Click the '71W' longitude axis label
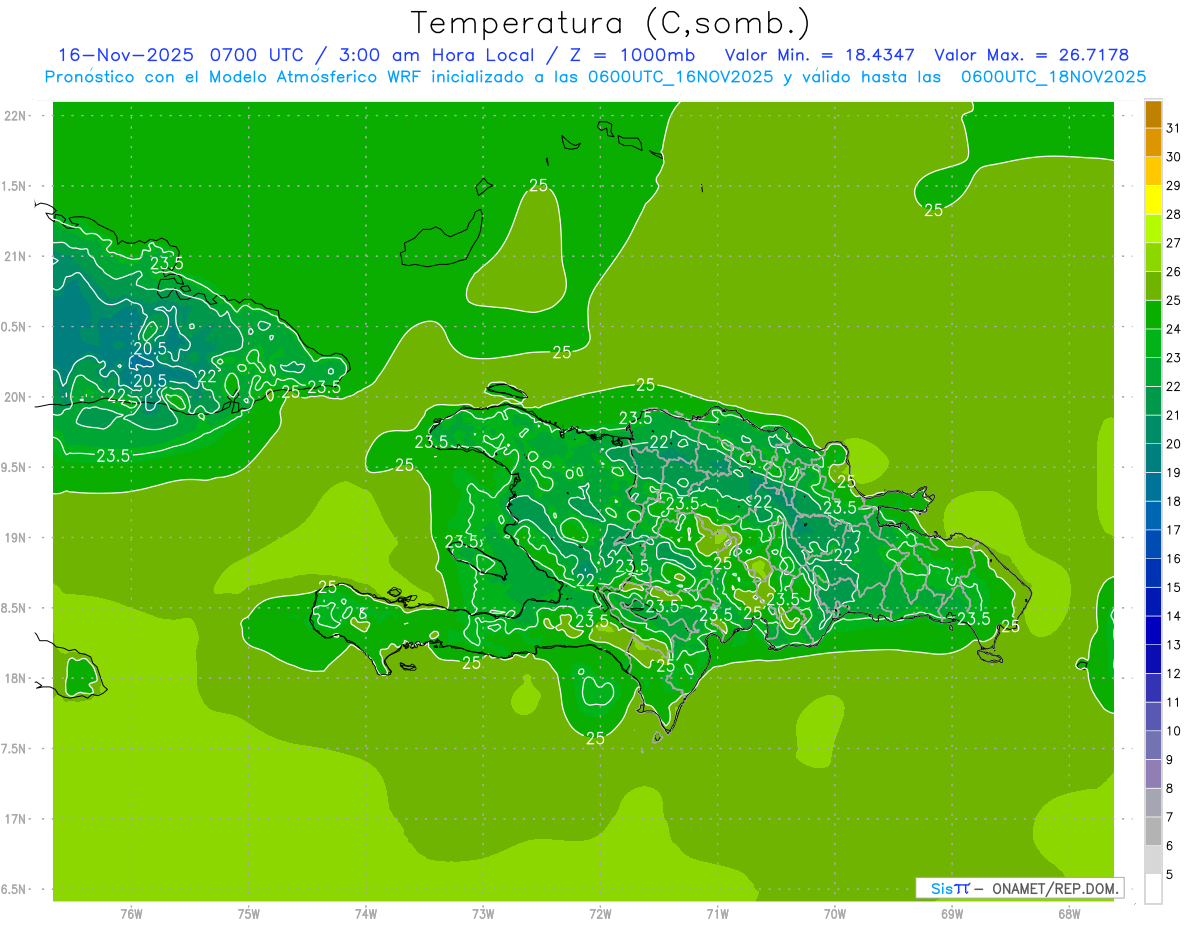The width and height of the screenshot is (1200, 927). 717,913
